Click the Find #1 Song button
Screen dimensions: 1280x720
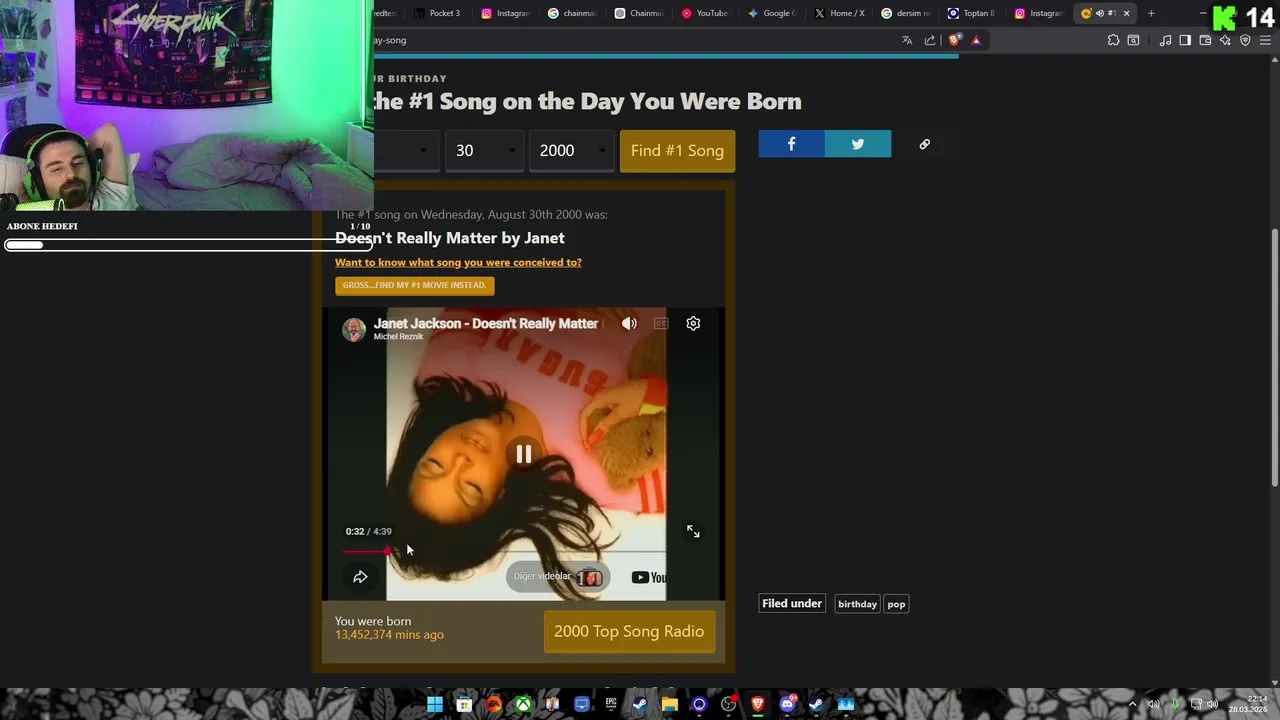(x=677, y=151)
